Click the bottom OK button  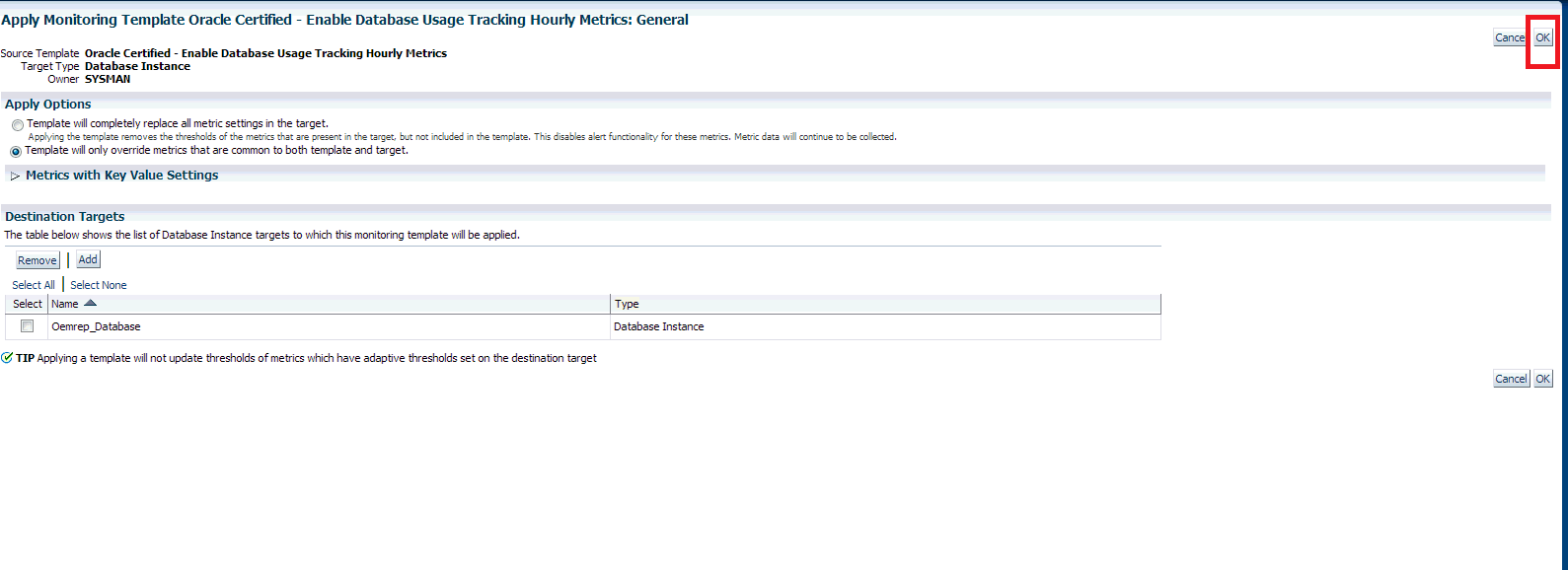pyautogui.click(x=1542, y=379)
